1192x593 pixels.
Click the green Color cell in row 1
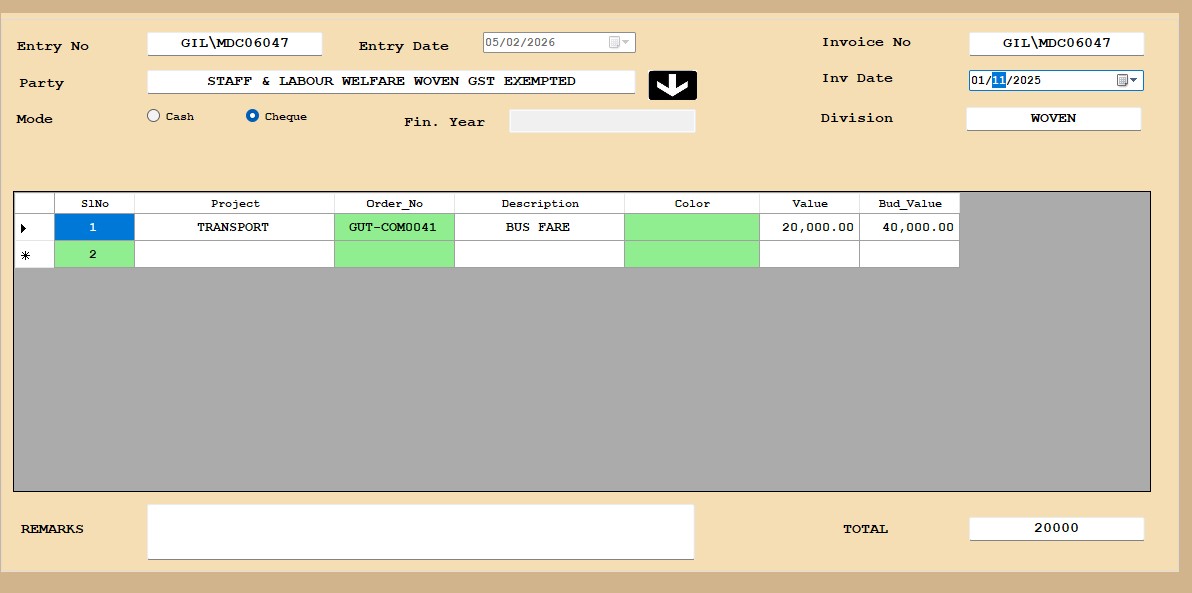pyautogui.click(x=691, y=228)
